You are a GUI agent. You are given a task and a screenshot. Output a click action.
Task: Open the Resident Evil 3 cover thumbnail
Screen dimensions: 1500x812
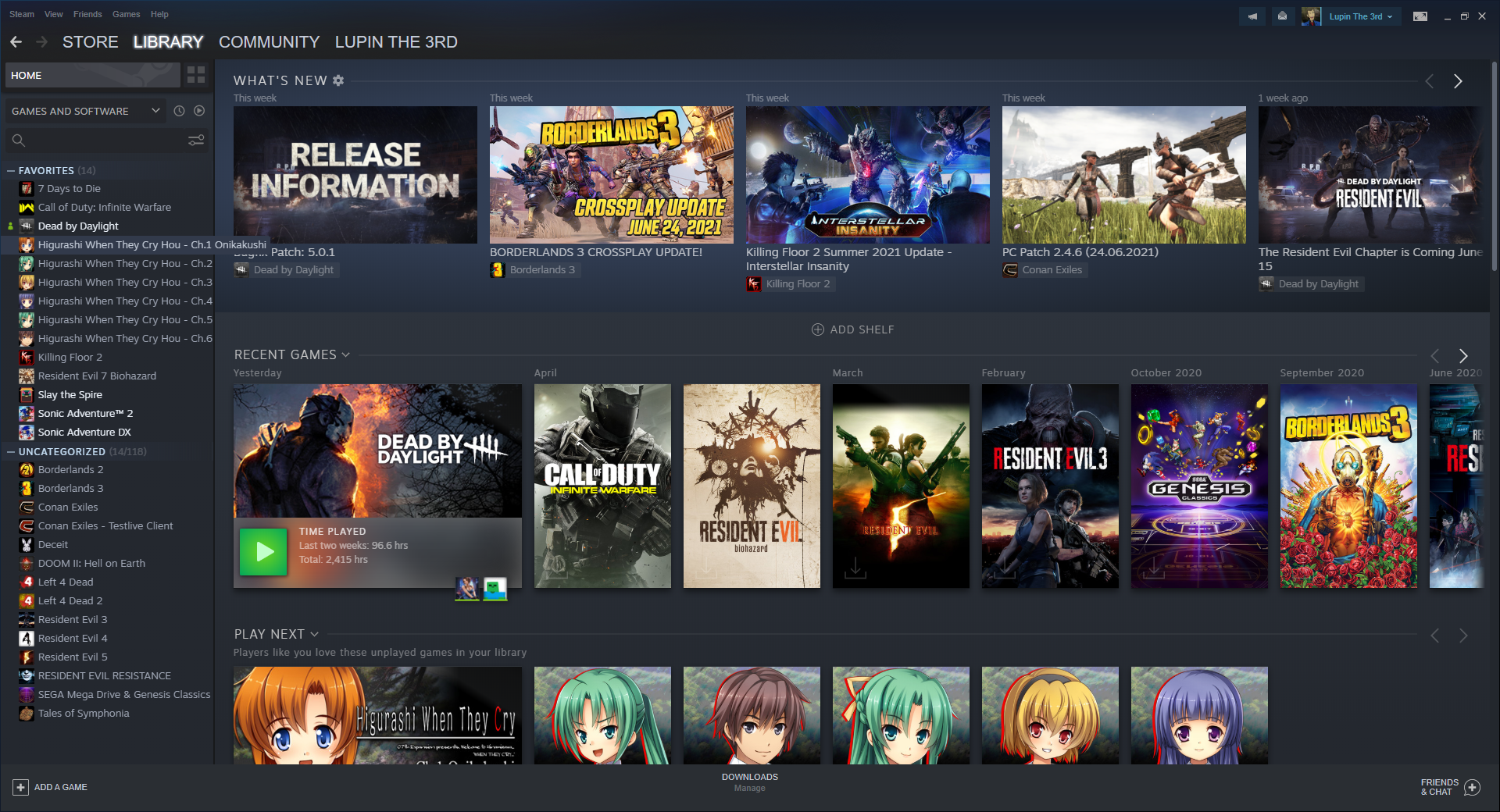pos(1050,486)
